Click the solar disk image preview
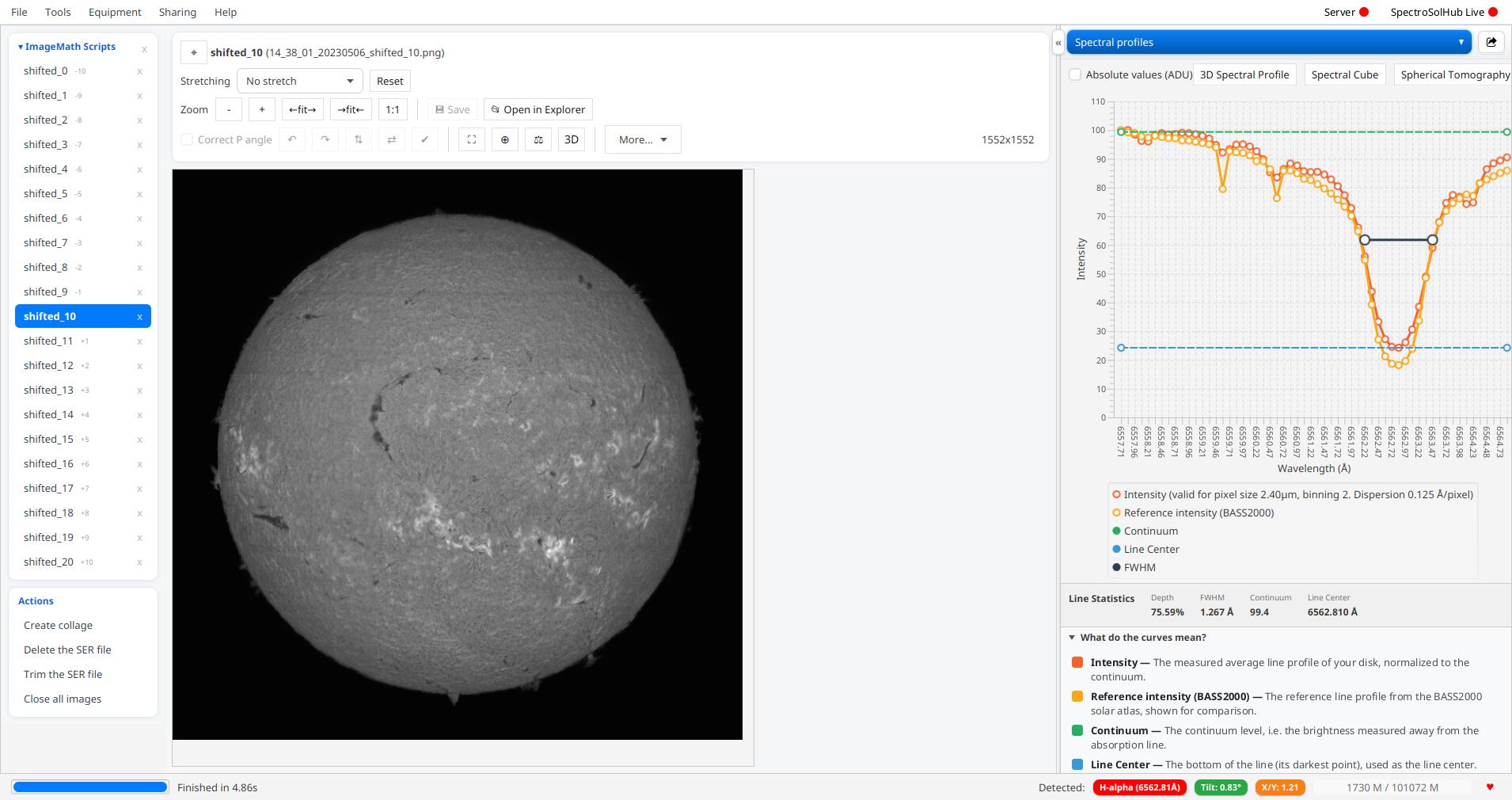 click(x=458, y=455)
